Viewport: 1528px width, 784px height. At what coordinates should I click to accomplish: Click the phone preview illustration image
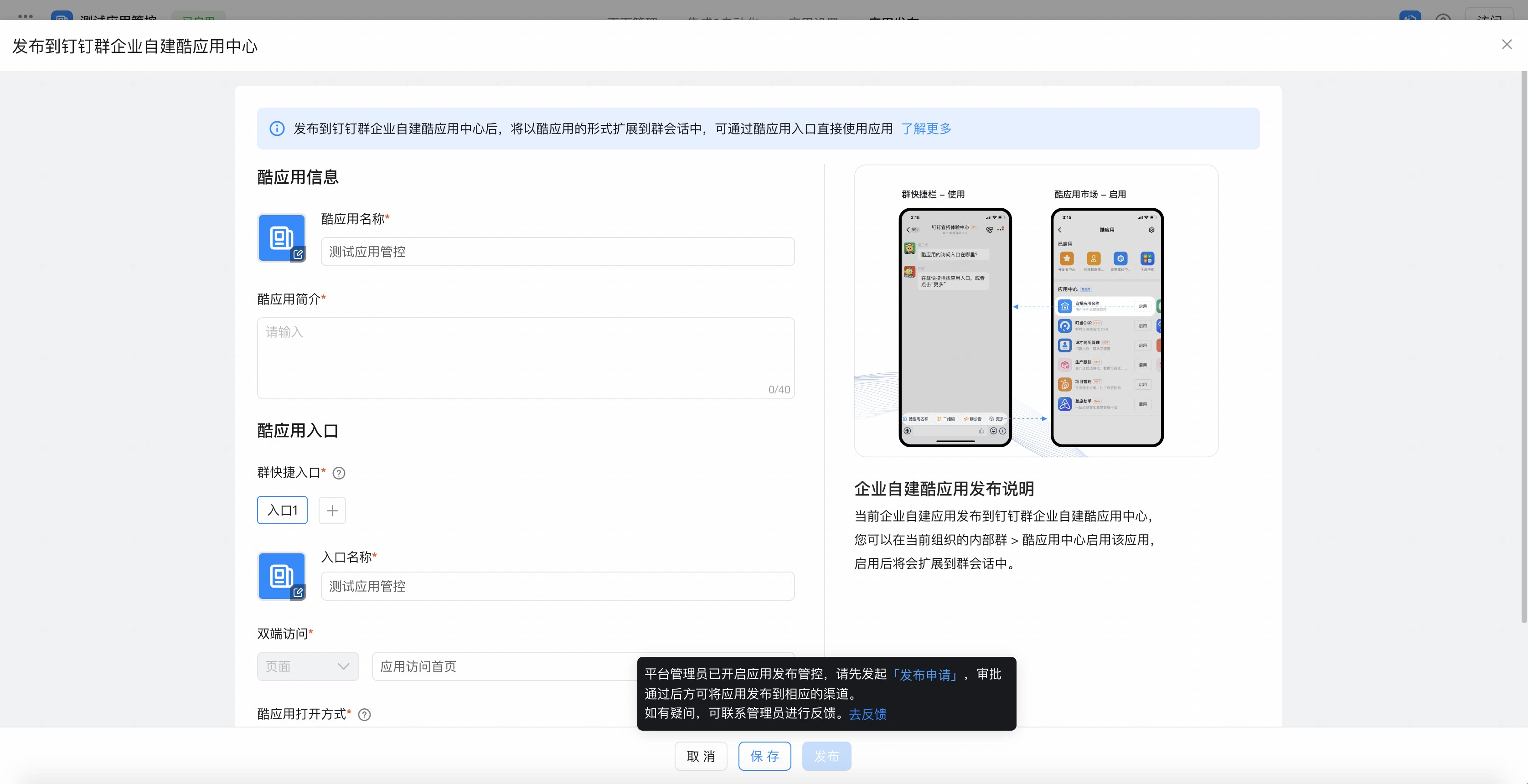tap(1036, 311)
